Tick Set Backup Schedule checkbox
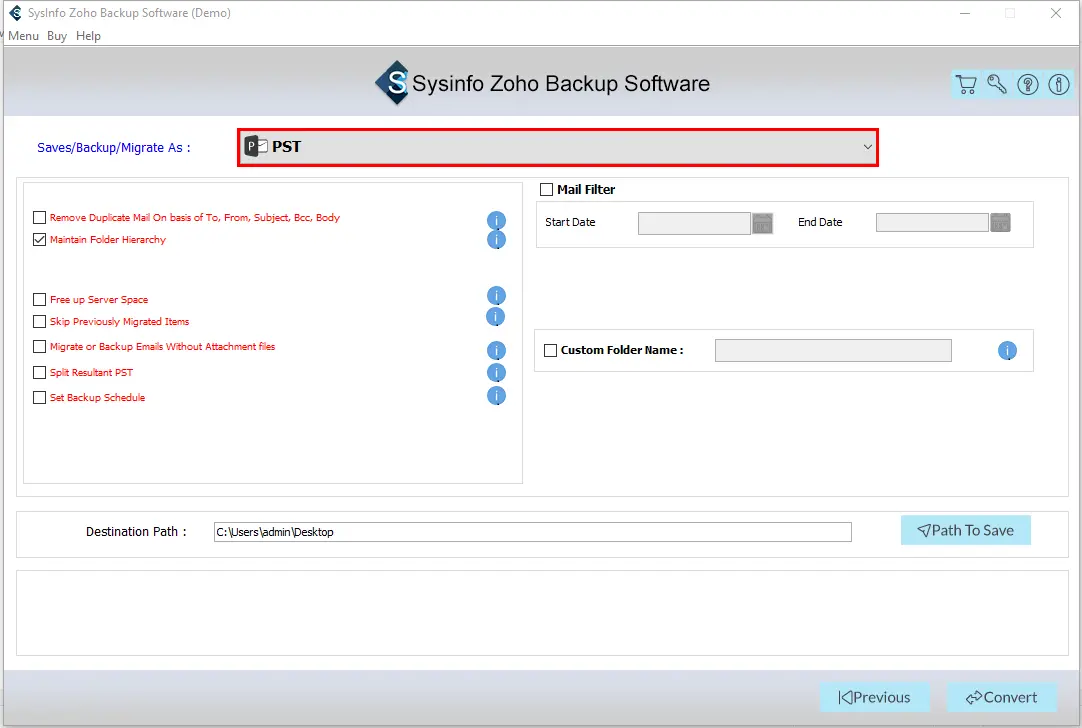1082x728 pixels. click(39, 397)
